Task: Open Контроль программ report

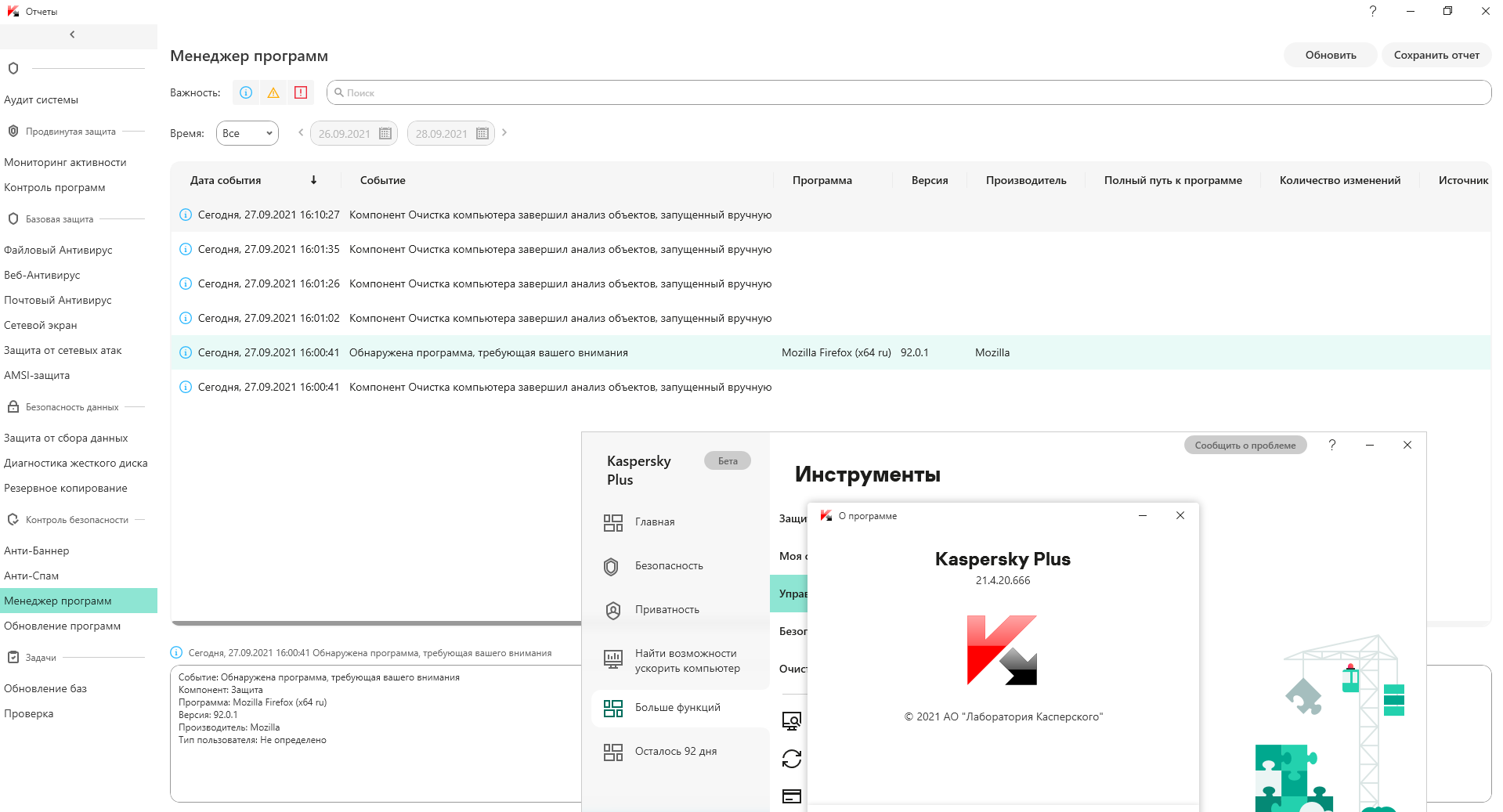Action: [55, 187]
